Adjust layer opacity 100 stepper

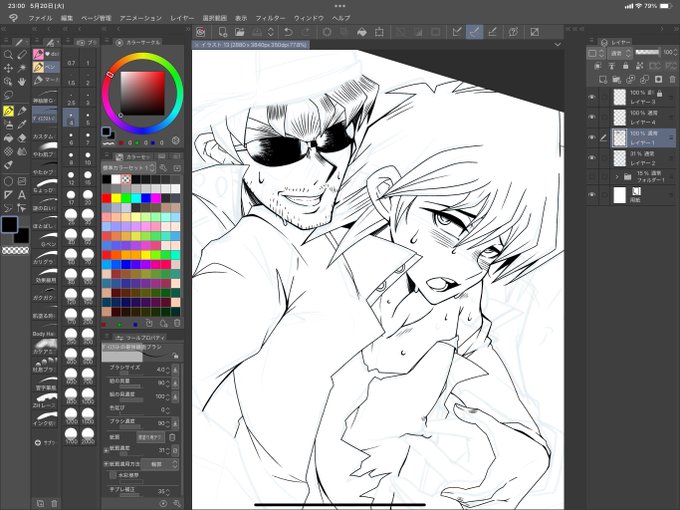[x=675, y=52]
